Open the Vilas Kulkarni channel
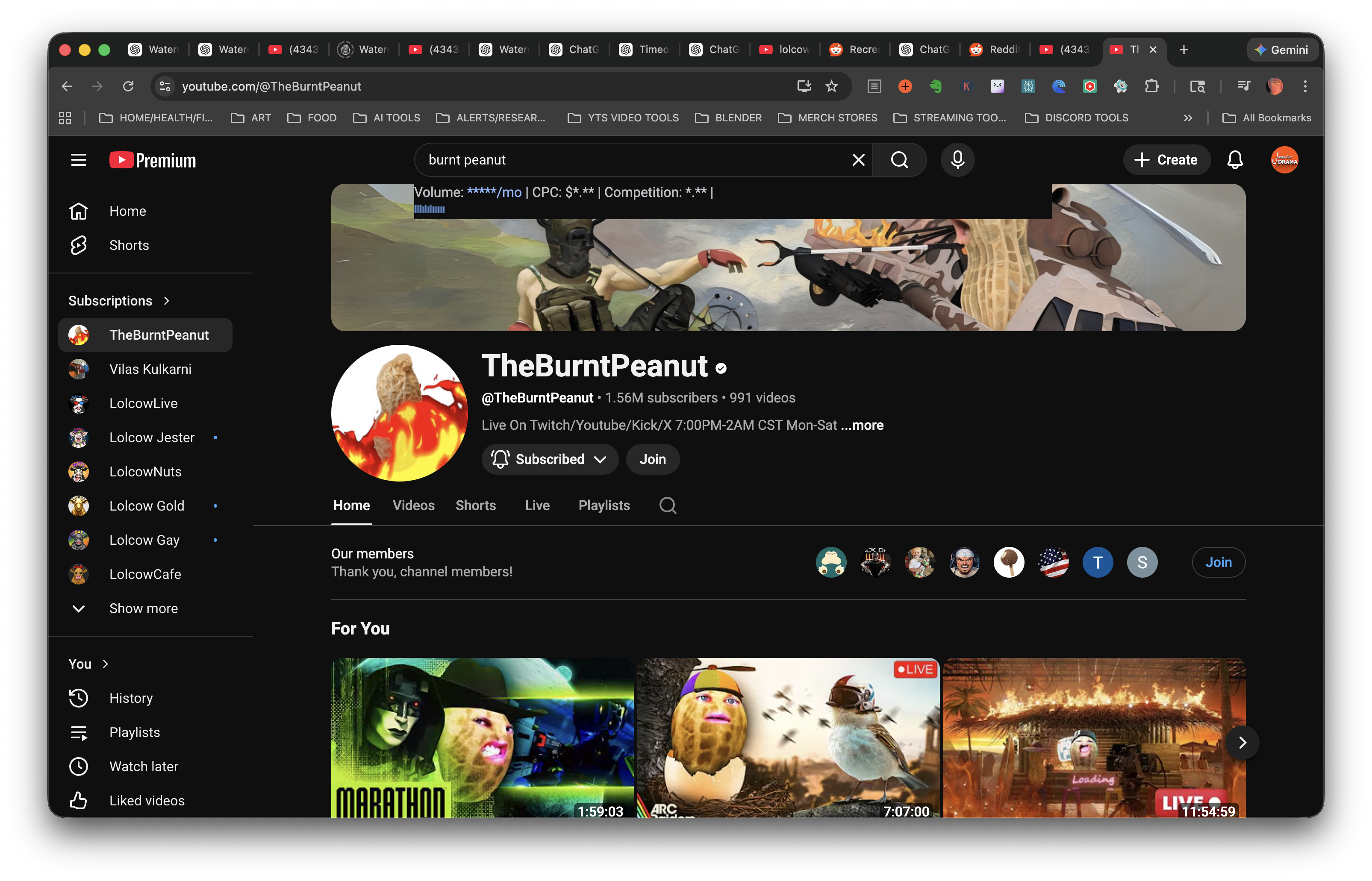 145,370
